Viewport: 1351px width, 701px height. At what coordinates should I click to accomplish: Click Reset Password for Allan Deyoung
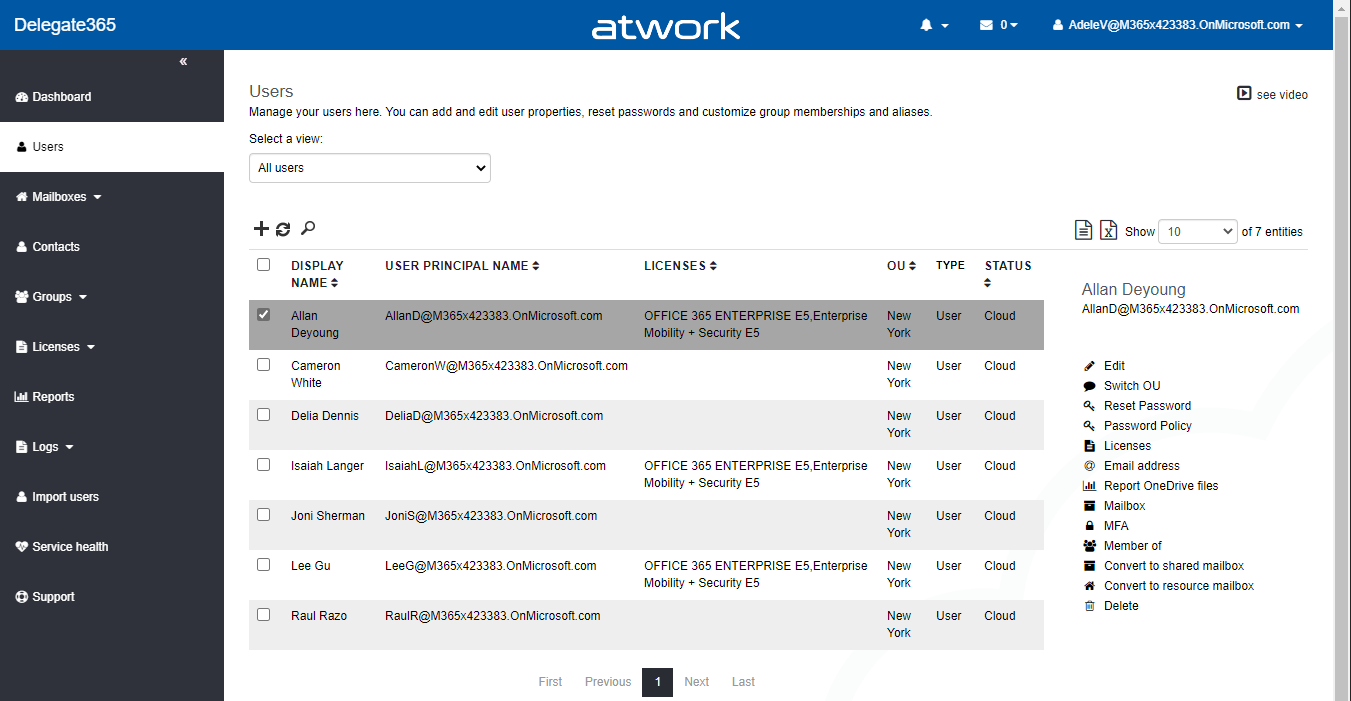tap(1147, 406)
